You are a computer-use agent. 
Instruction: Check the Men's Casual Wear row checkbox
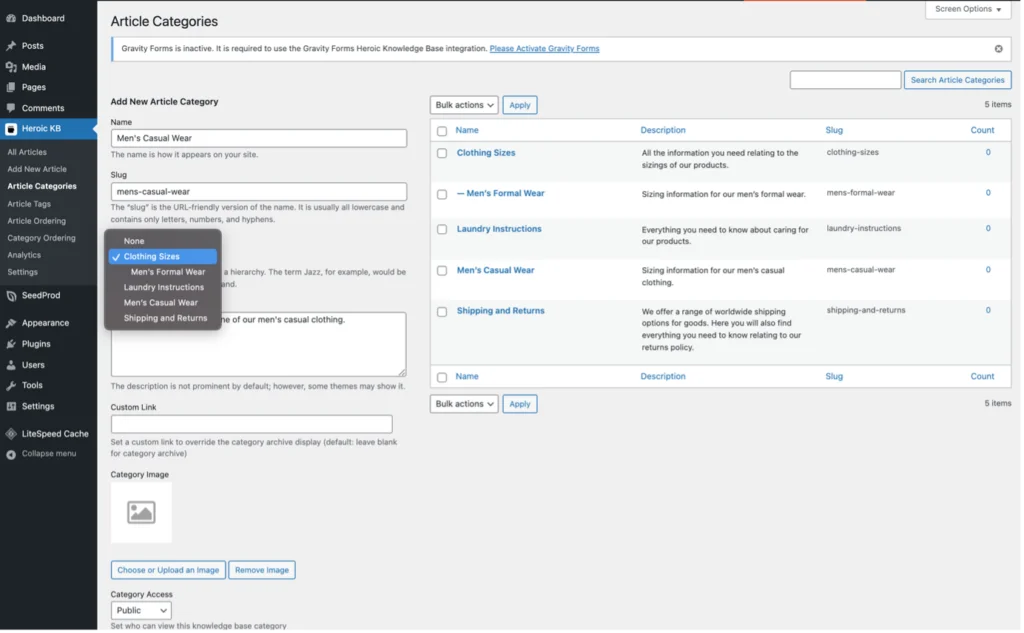(442, 271)
